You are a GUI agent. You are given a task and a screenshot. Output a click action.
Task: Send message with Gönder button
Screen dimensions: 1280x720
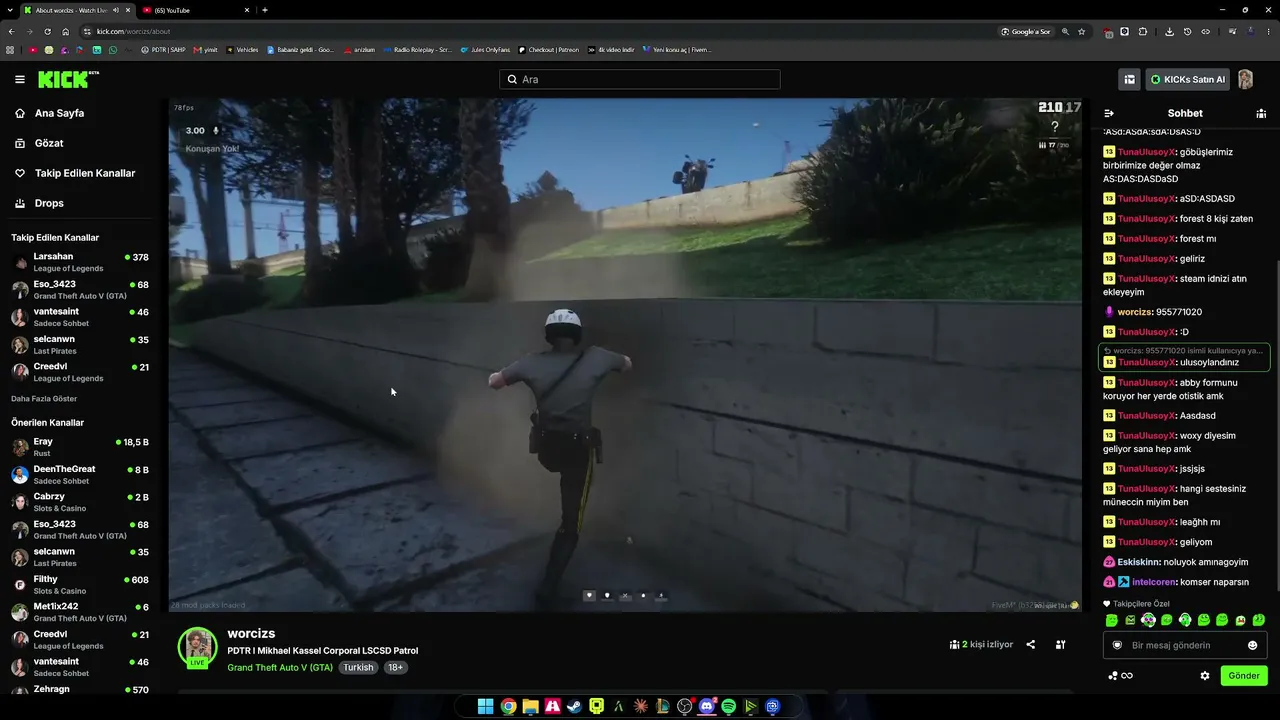[x=1244, y=676]
